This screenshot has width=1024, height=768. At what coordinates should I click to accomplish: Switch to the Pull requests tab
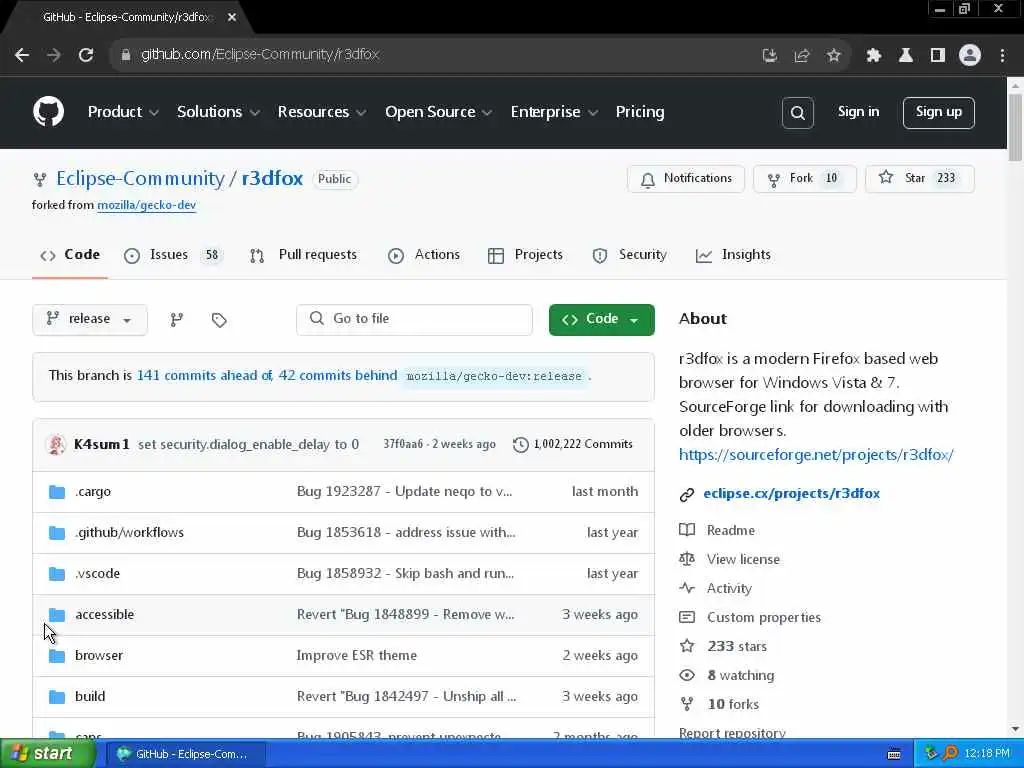coord(304,255)
